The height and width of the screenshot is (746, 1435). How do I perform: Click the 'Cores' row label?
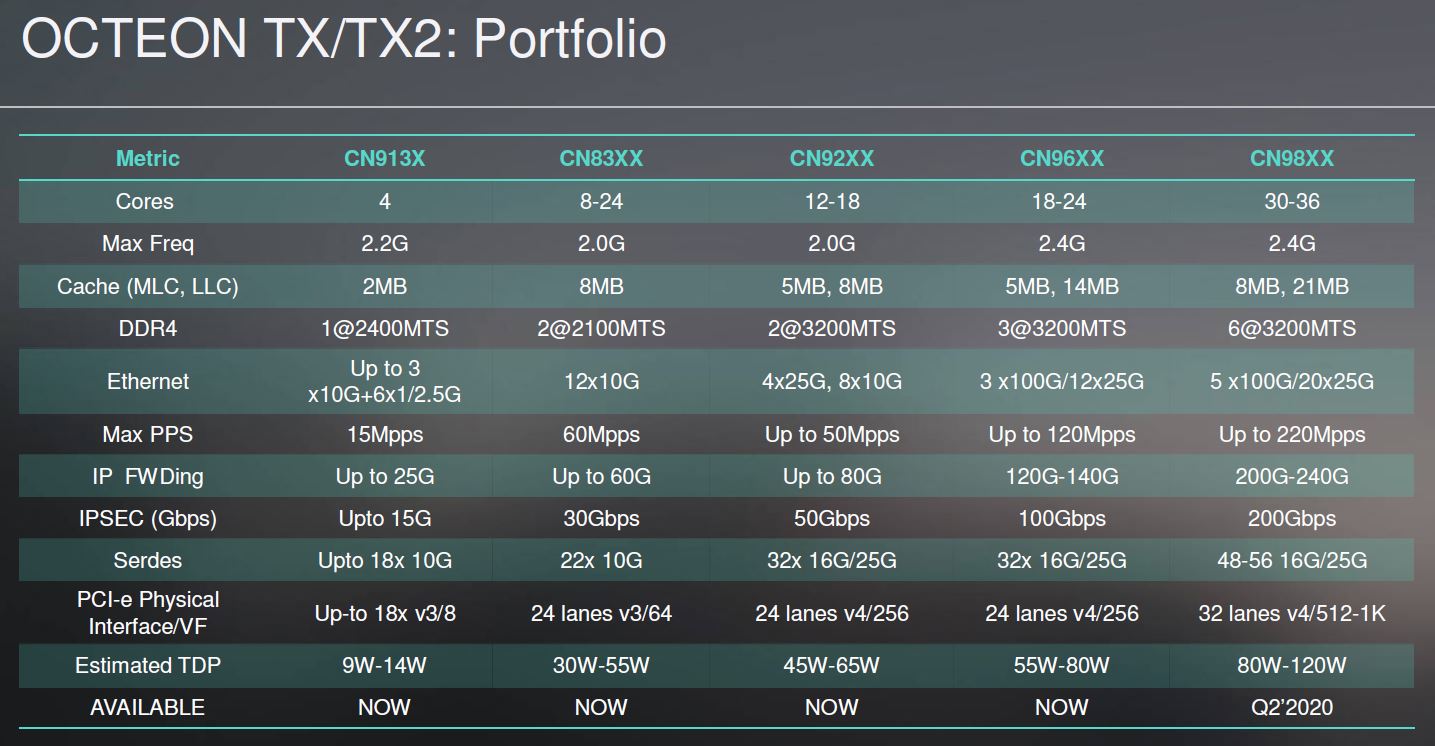click(x=145, y=201)
